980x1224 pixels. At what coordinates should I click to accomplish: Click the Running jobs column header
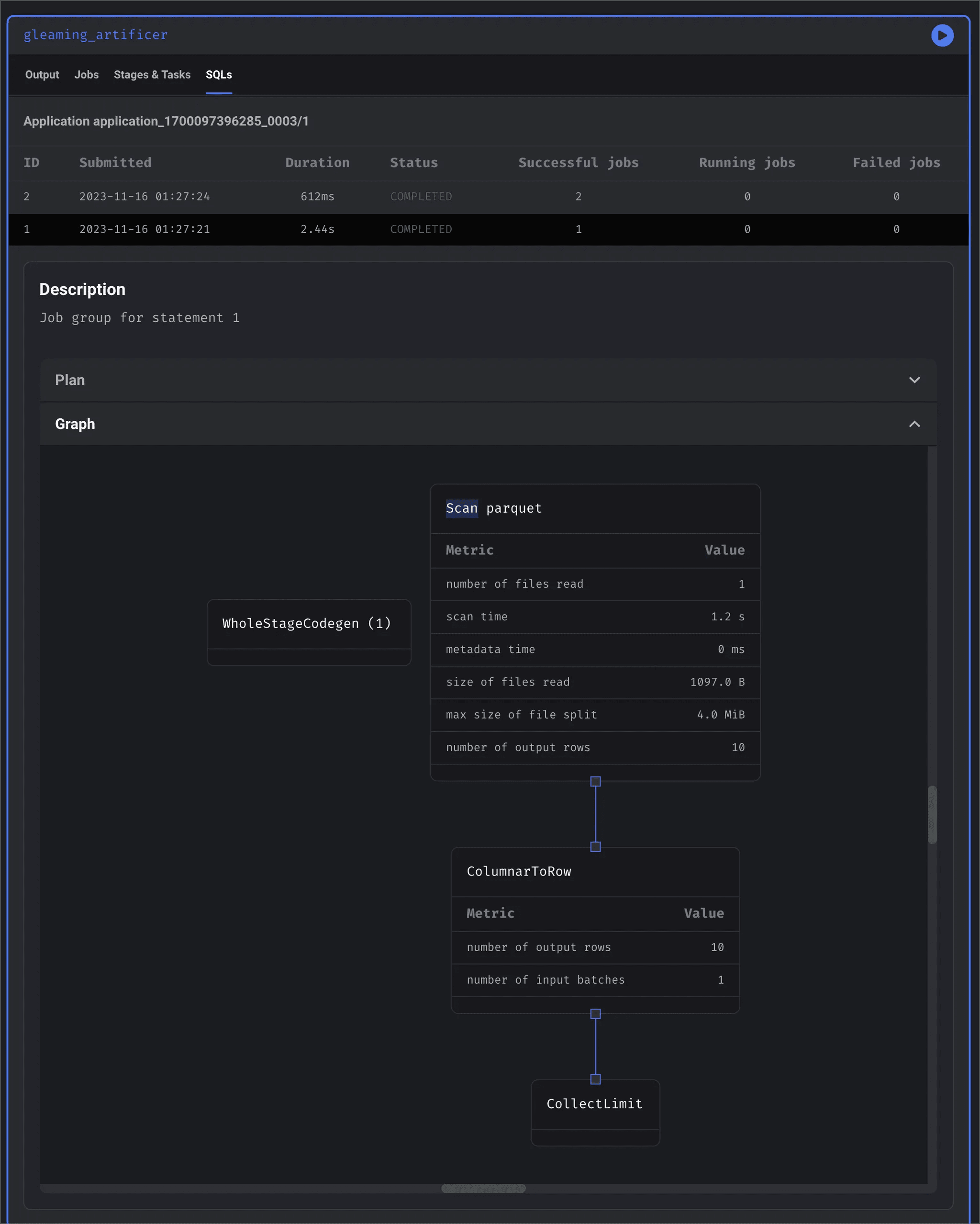point(747,163)
